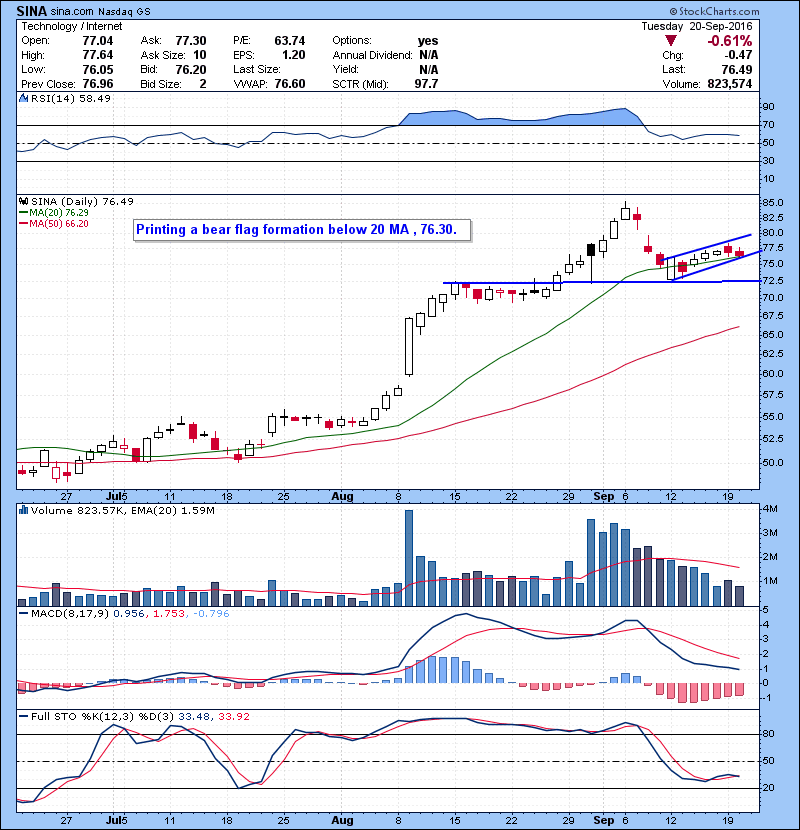Click the Technology / Internet sector label
The height and width of the screenshot is (830, 800).
point(71,26)
